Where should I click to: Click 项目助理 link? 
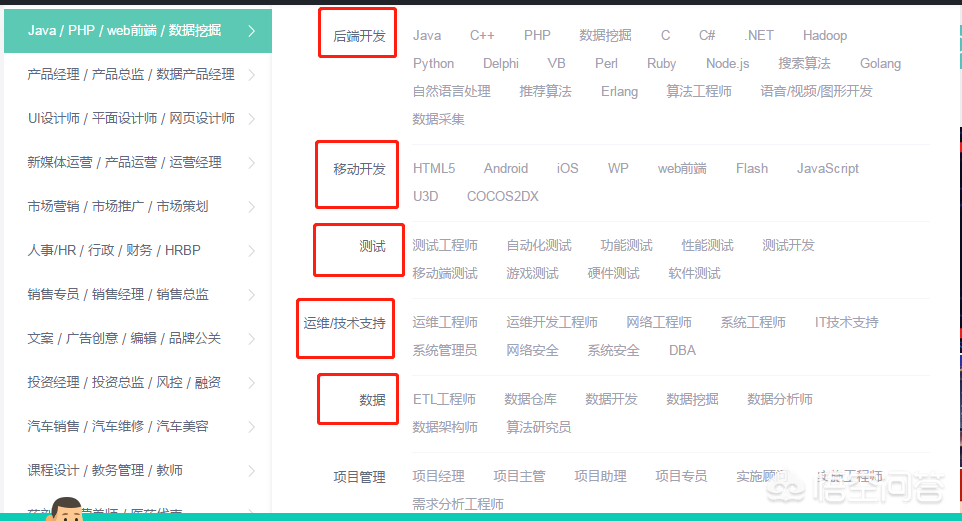pyautogui.click(x=600, y=476)
